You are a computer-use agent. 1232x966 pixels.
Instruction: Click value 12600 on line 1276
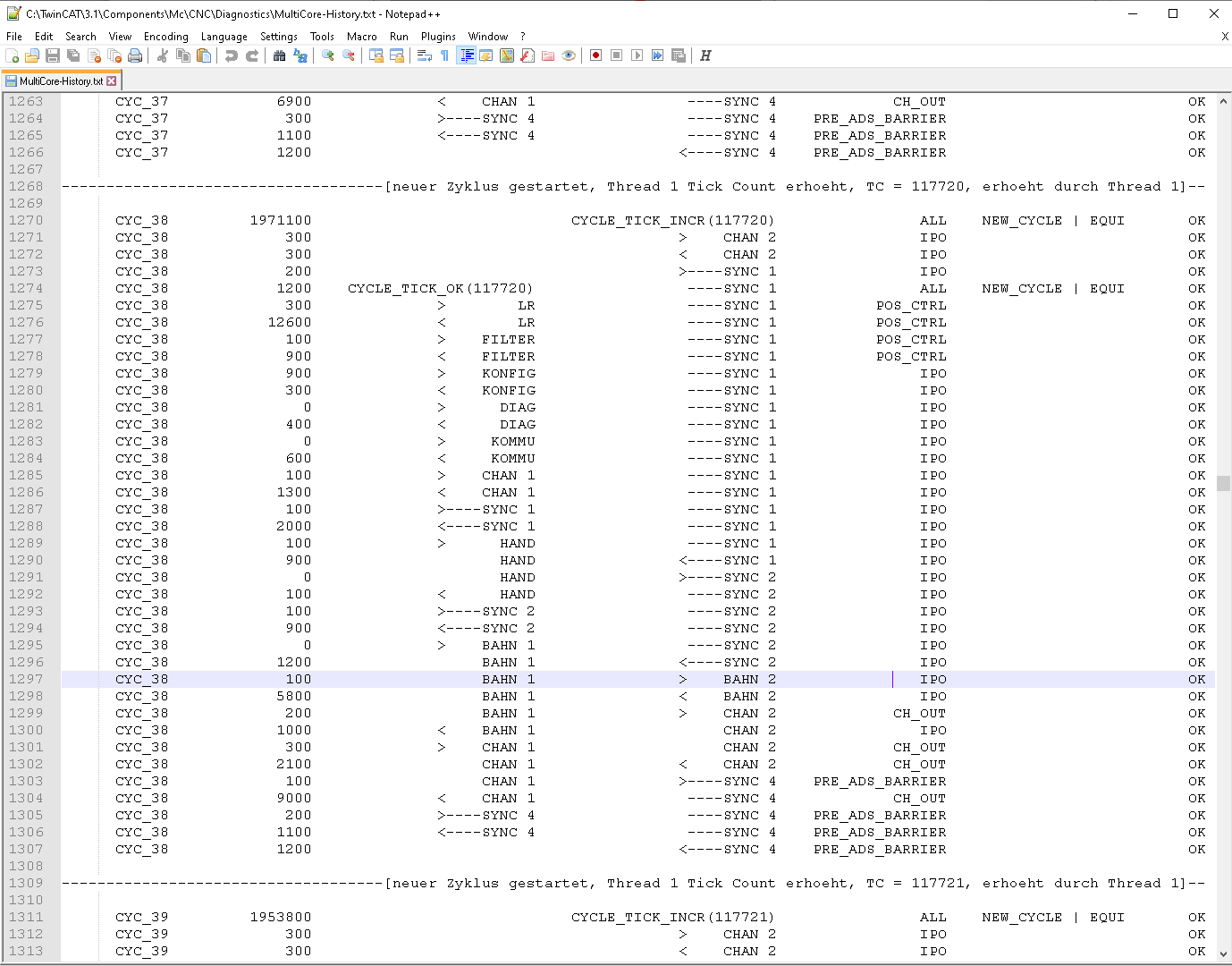click(x=290, y=322)
